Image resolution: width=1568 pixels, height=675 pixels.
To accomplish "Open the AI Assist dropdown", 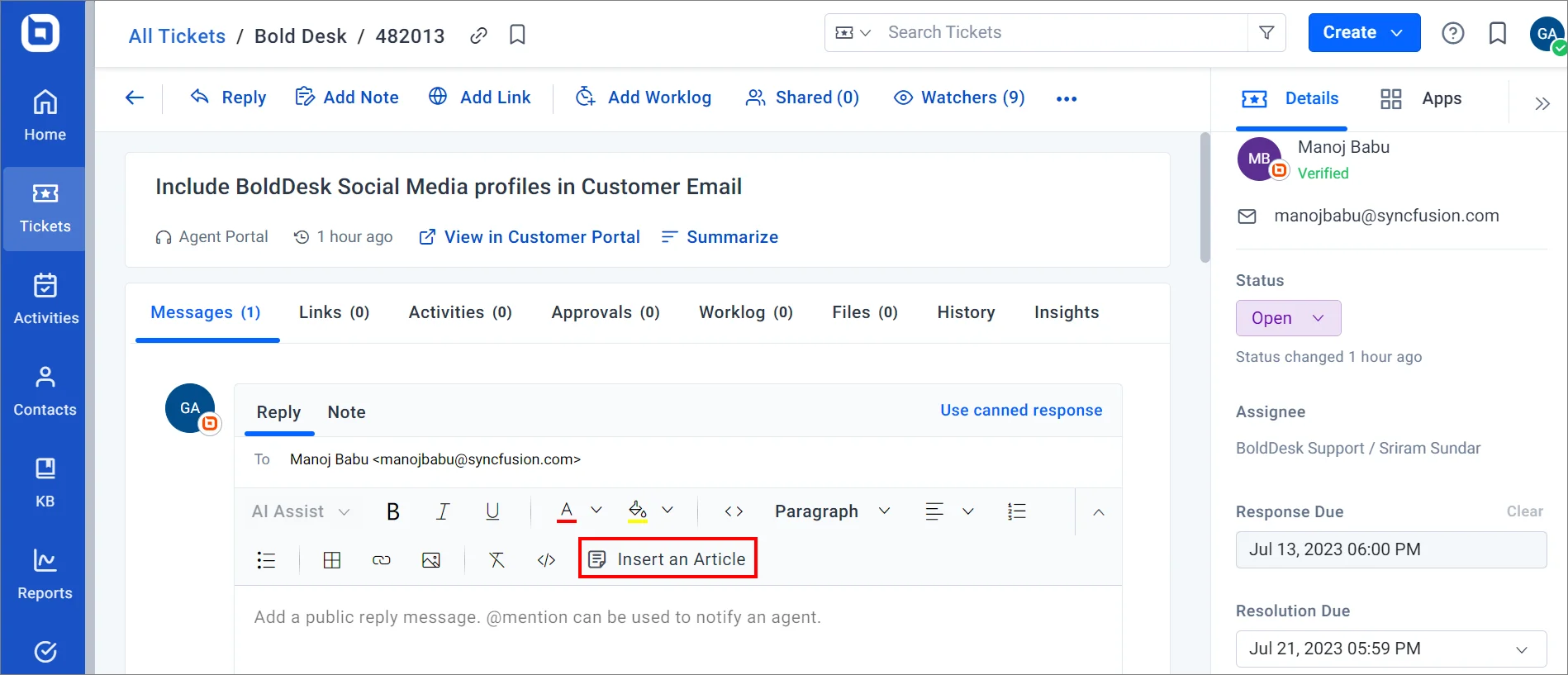I will [x=301, y=512].
